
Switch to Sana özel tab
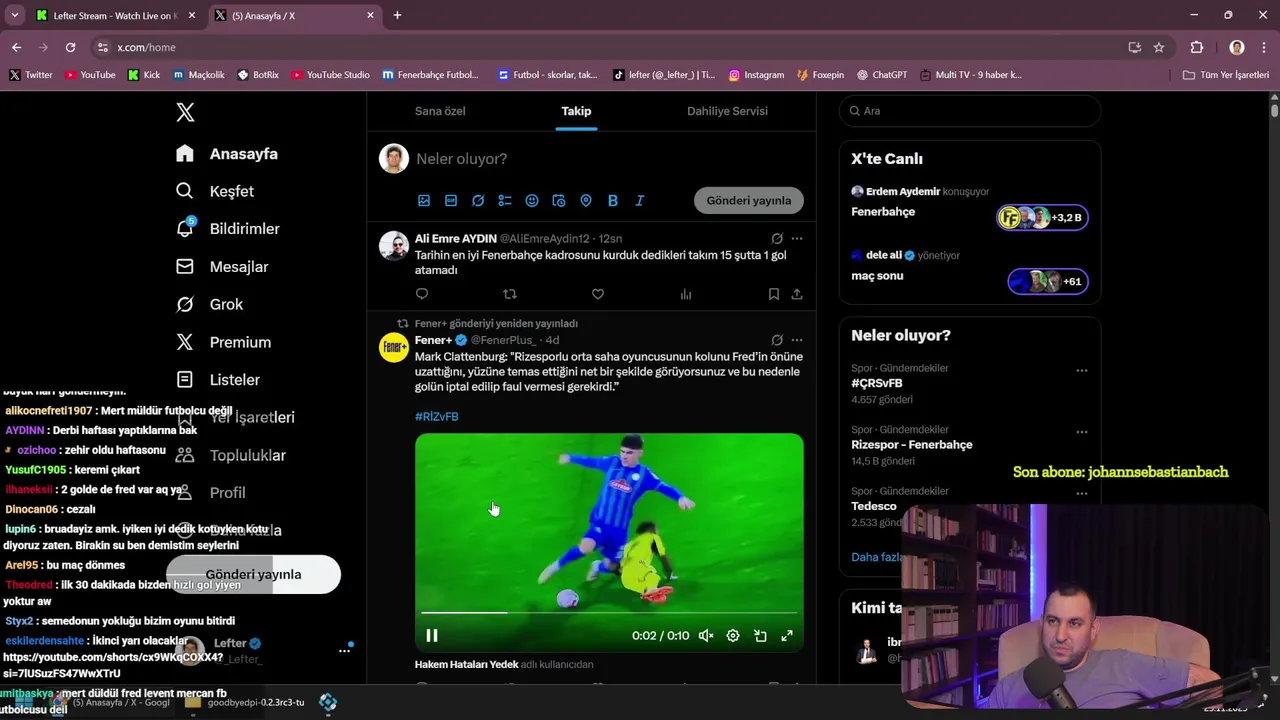click(440, 111)
